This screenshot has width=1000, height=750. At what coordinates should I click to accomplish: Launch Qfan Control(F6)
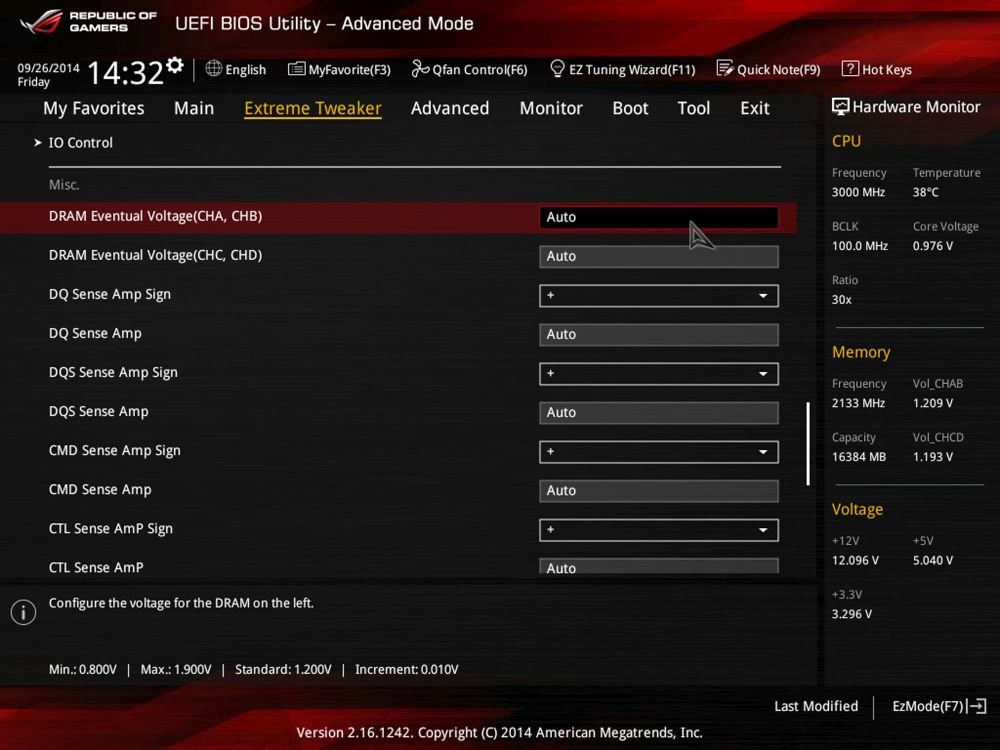[469, 69]
